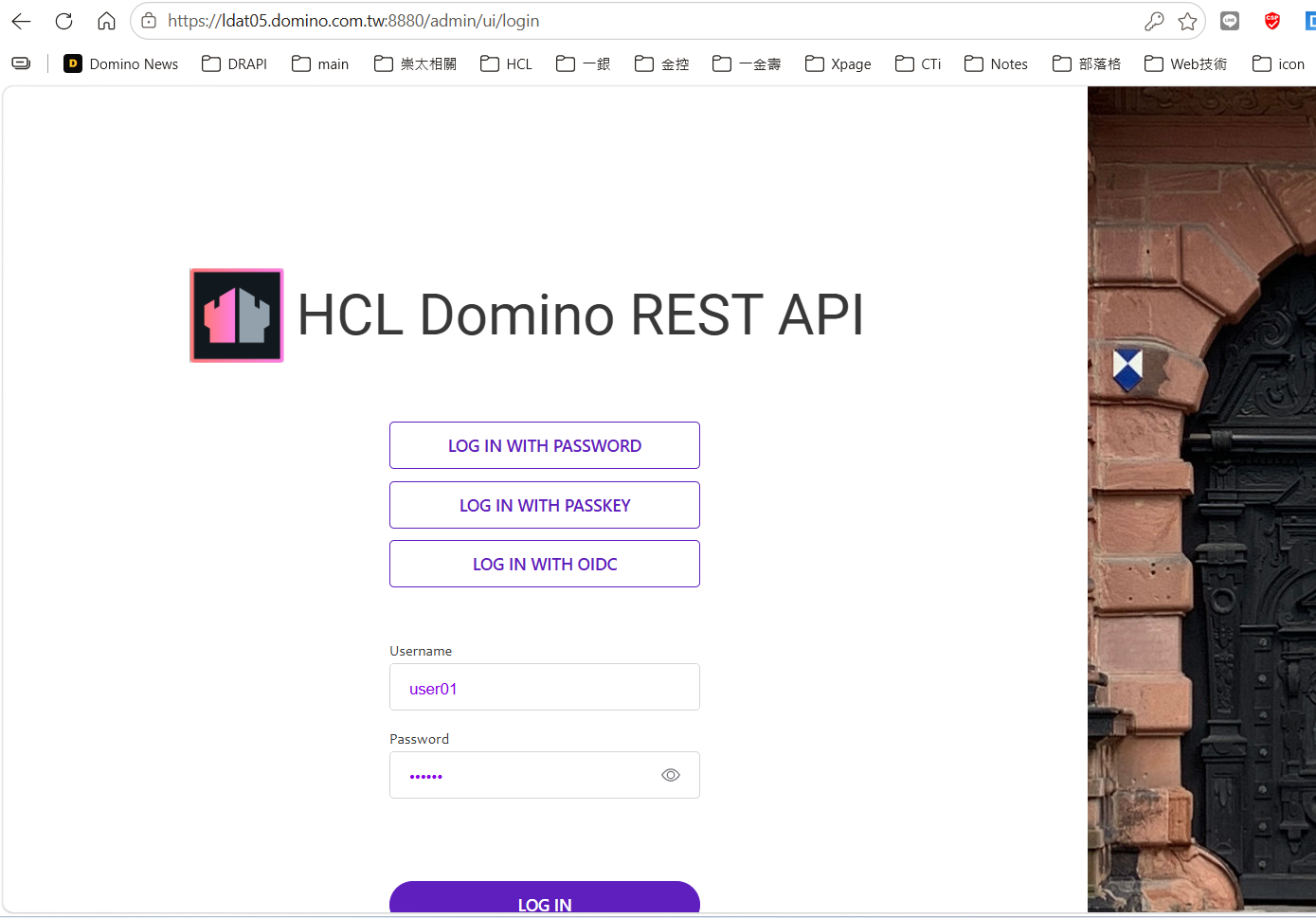This screenshot has height=918, width=1316.
Task: Open the LINE extension icon
Action: point(1230,21)
